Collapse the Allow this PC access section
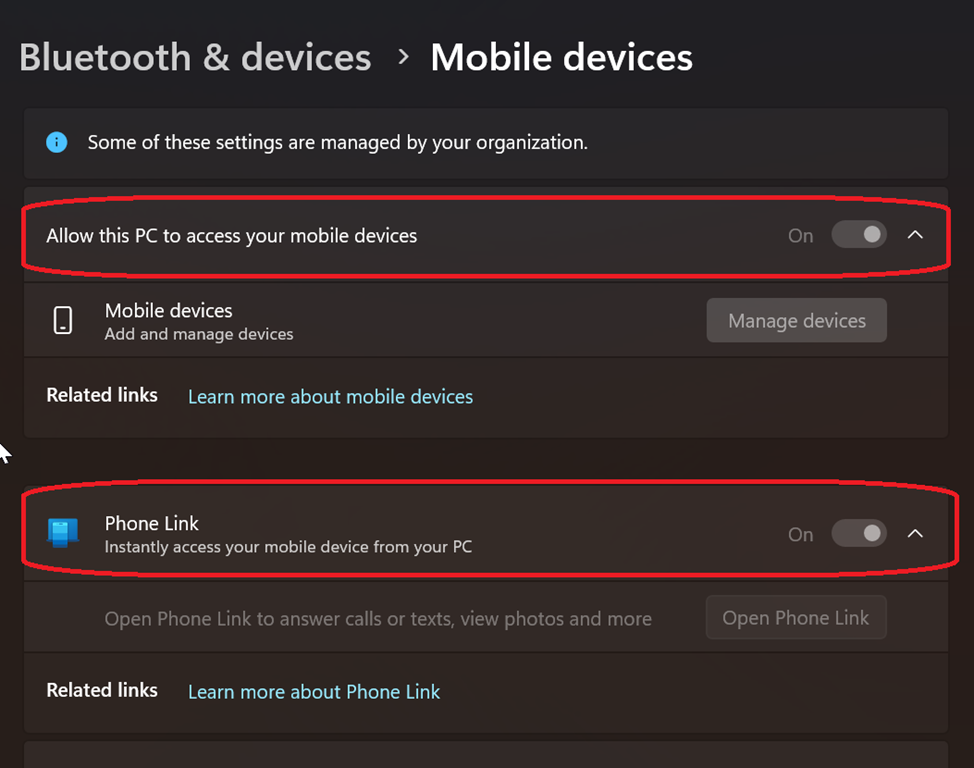974x768 pixels. pos(915,235)
